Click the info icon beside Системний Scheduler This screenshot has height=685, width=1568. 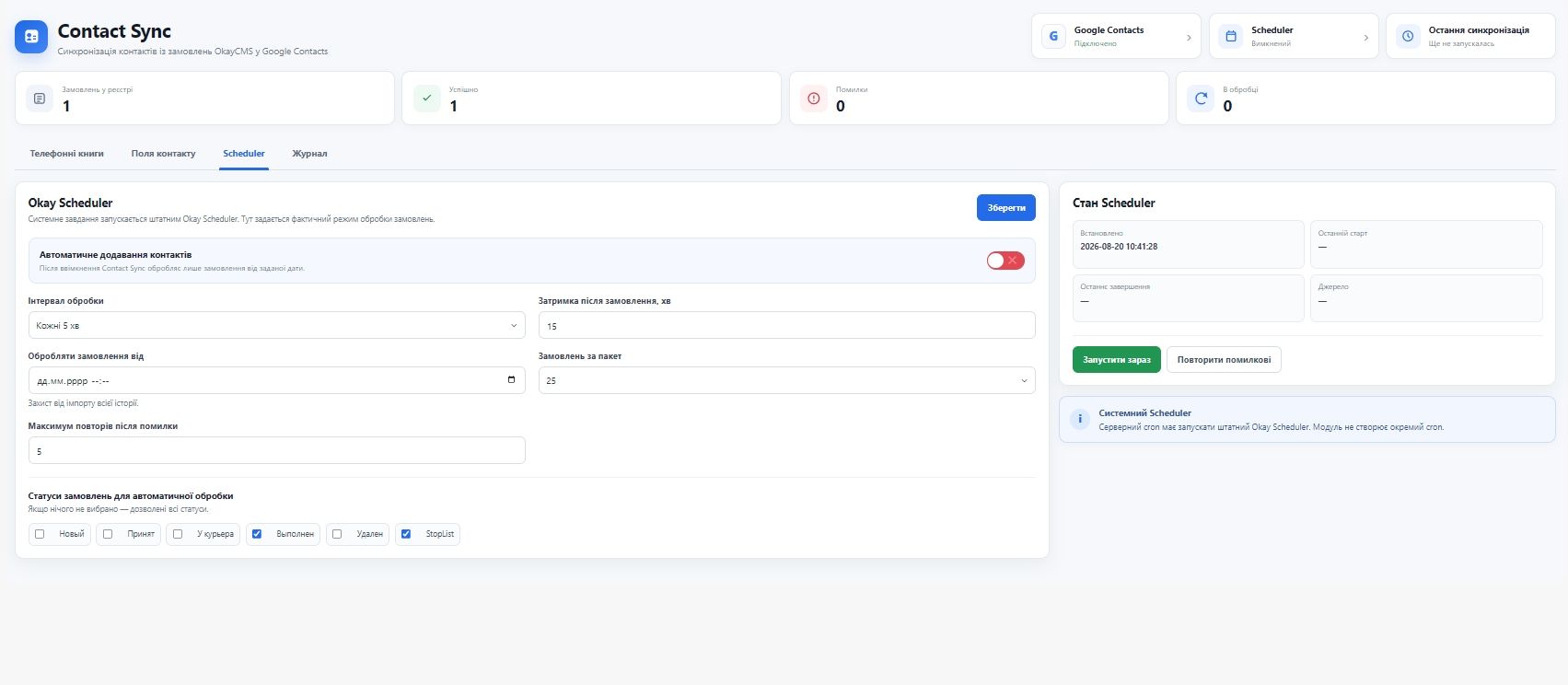pos(1080,419)
